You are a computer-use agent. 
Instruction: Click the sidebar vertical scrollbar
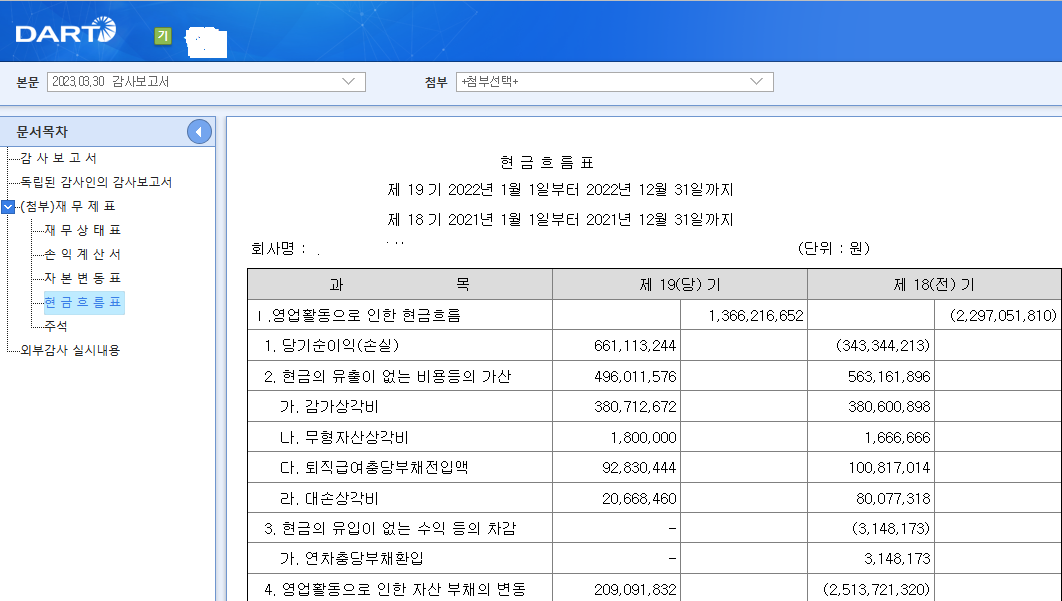tap(217, 360)
